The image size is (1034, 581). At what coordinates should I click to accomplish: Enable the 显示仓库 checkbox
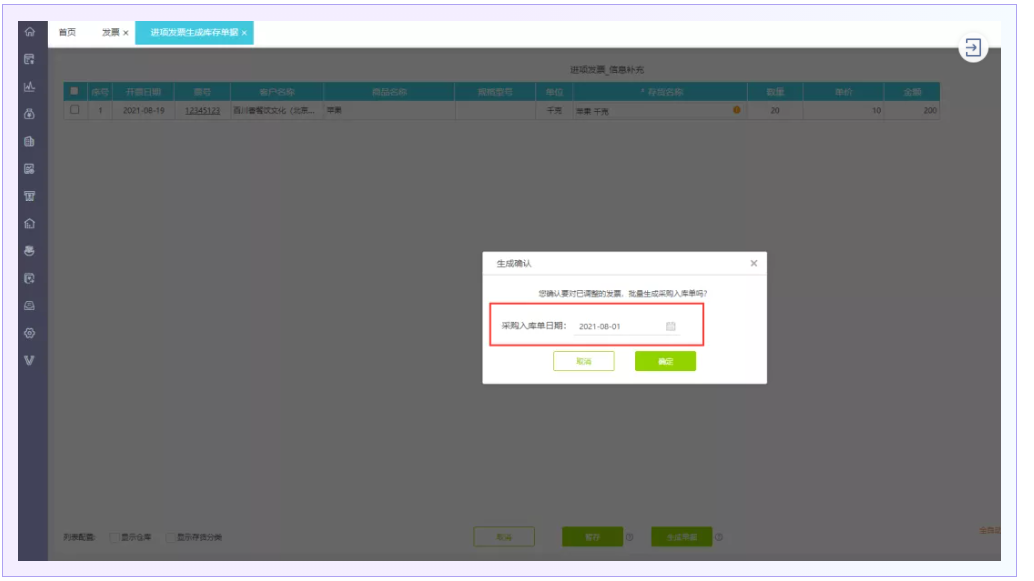115,538
